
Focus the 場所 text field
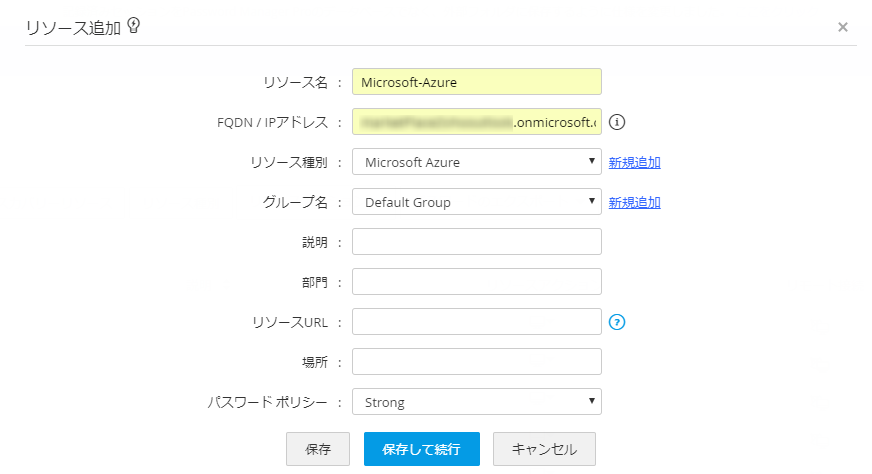click(x=476, y=362)
